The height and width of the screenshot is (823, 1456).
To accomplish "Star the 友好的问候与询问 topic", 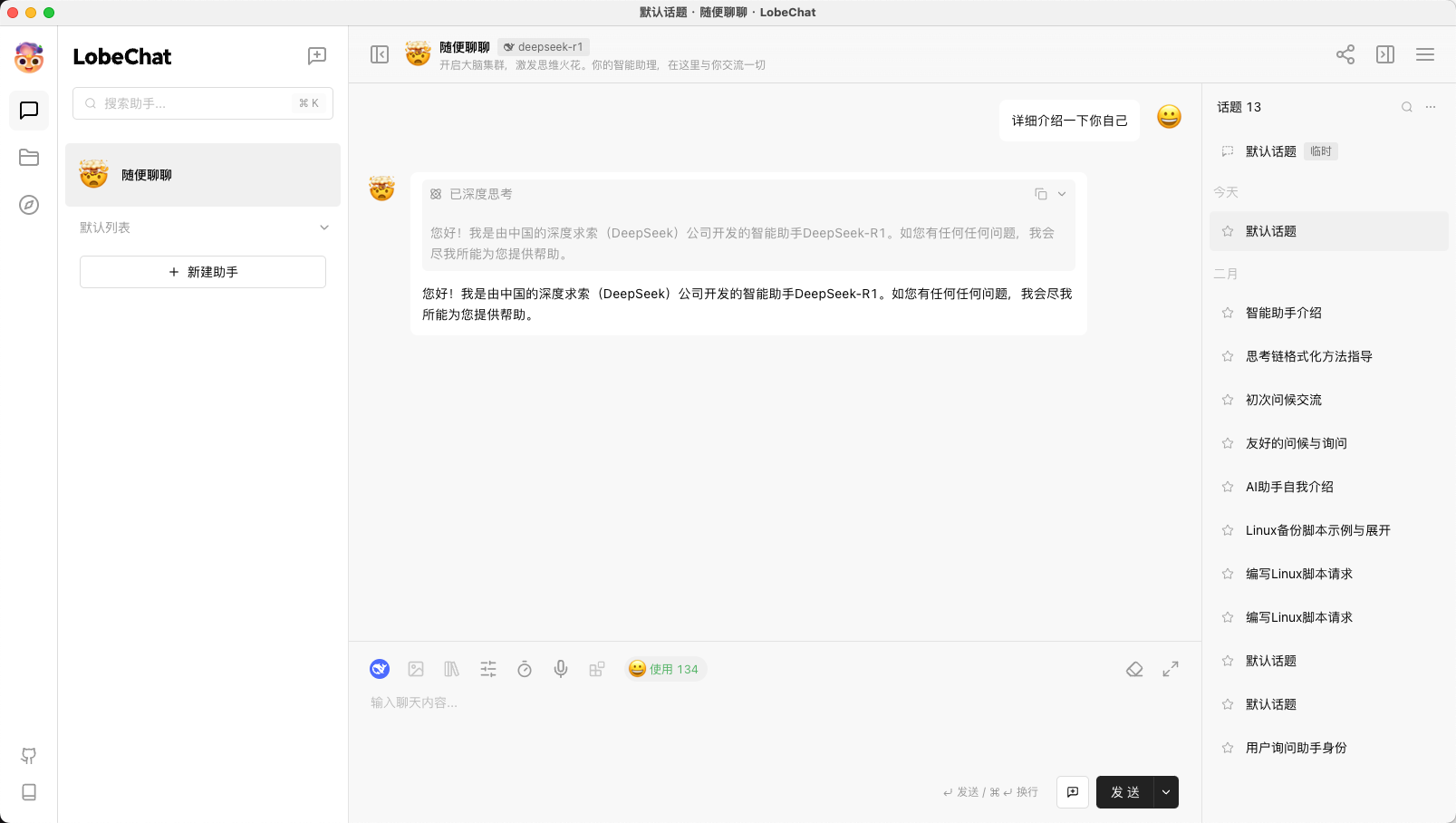I will pyautogui.click(x=1228, y=443).
